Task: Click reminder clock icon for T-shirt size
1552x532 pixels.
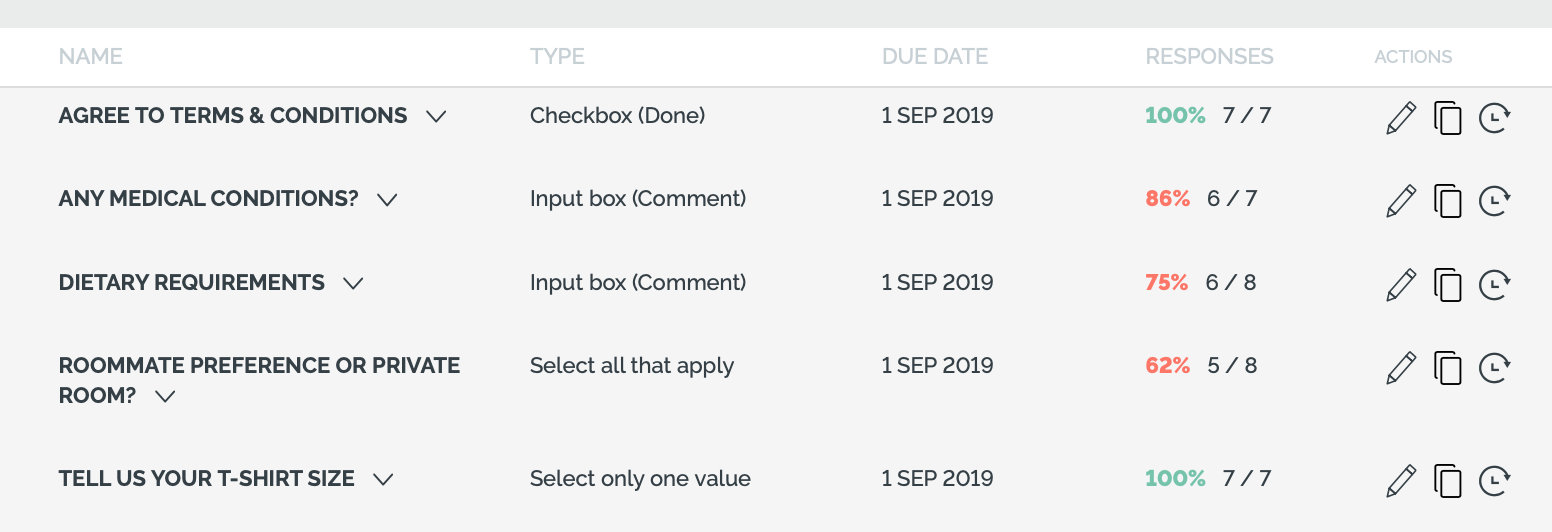Action: click(x=1494, y=482)
